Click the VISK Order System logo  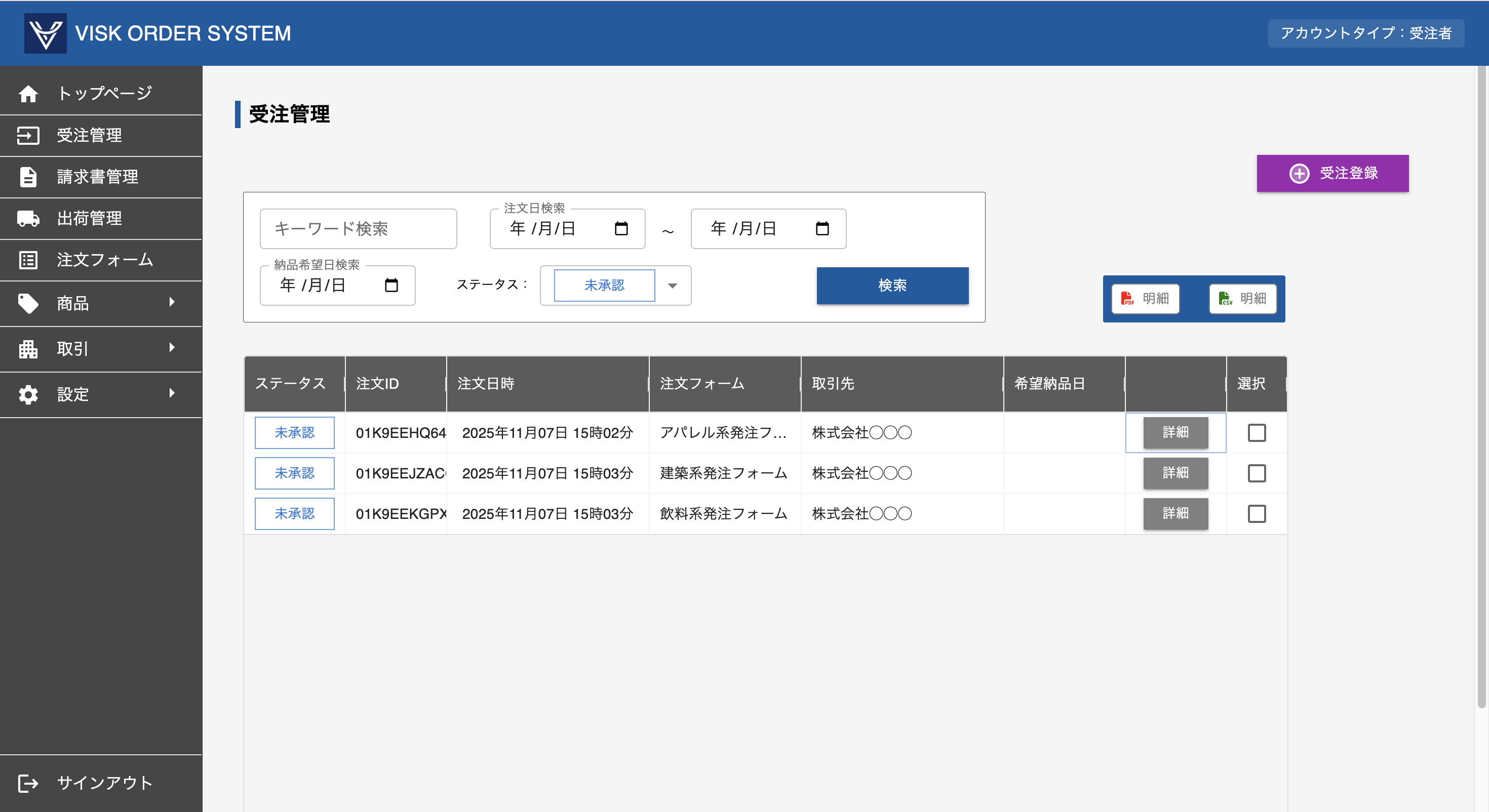(46, 33)
